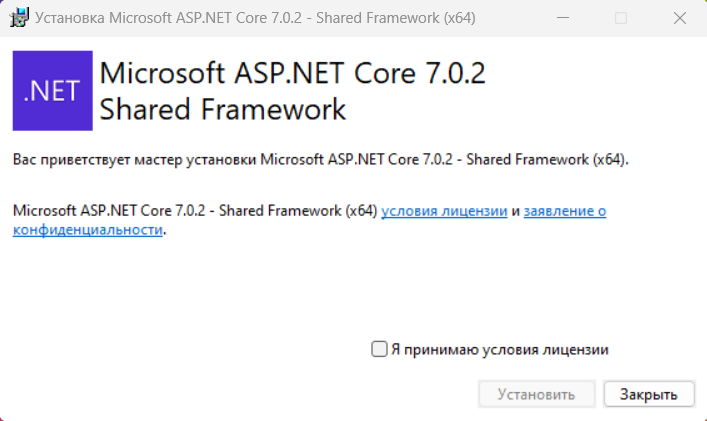Click the '(x64)' text in the title bar

pos(459,18)
